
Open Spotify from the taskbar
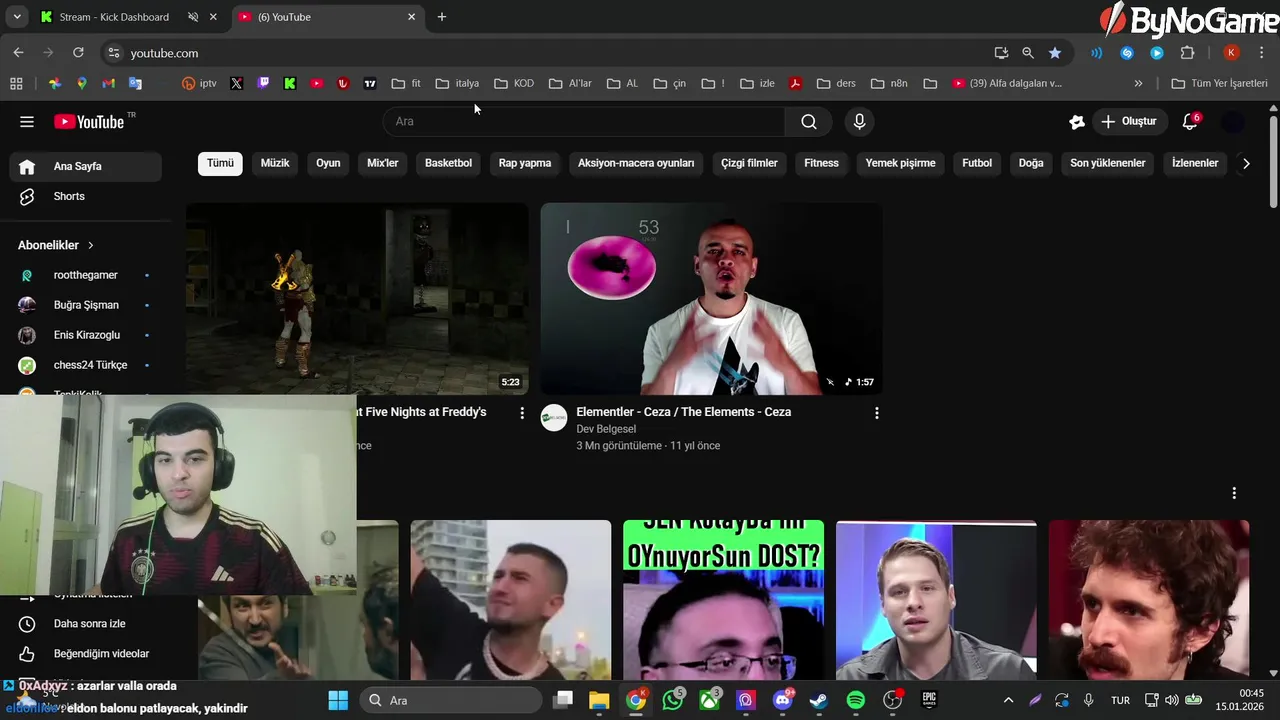(x=856, y=700)
